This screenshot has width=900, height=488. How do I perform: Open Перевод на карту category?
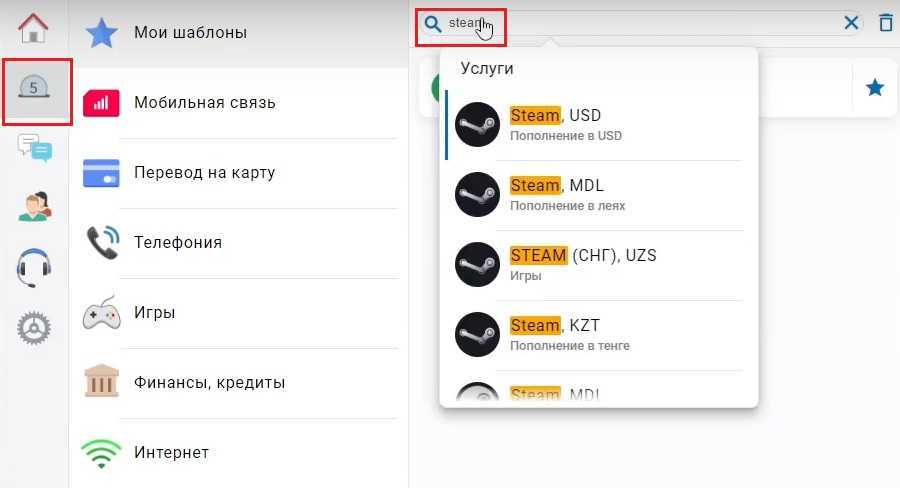(238, 173)
